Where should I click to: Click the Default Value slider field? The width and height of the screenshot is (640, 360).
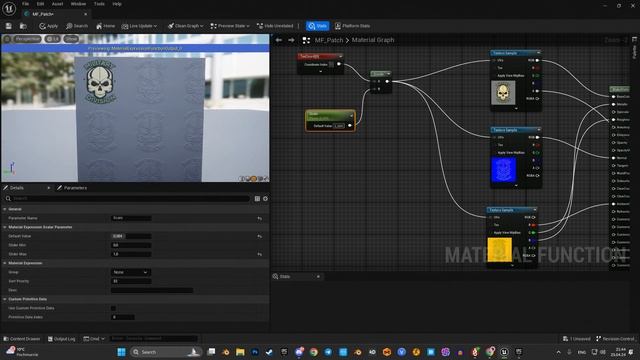131,236
